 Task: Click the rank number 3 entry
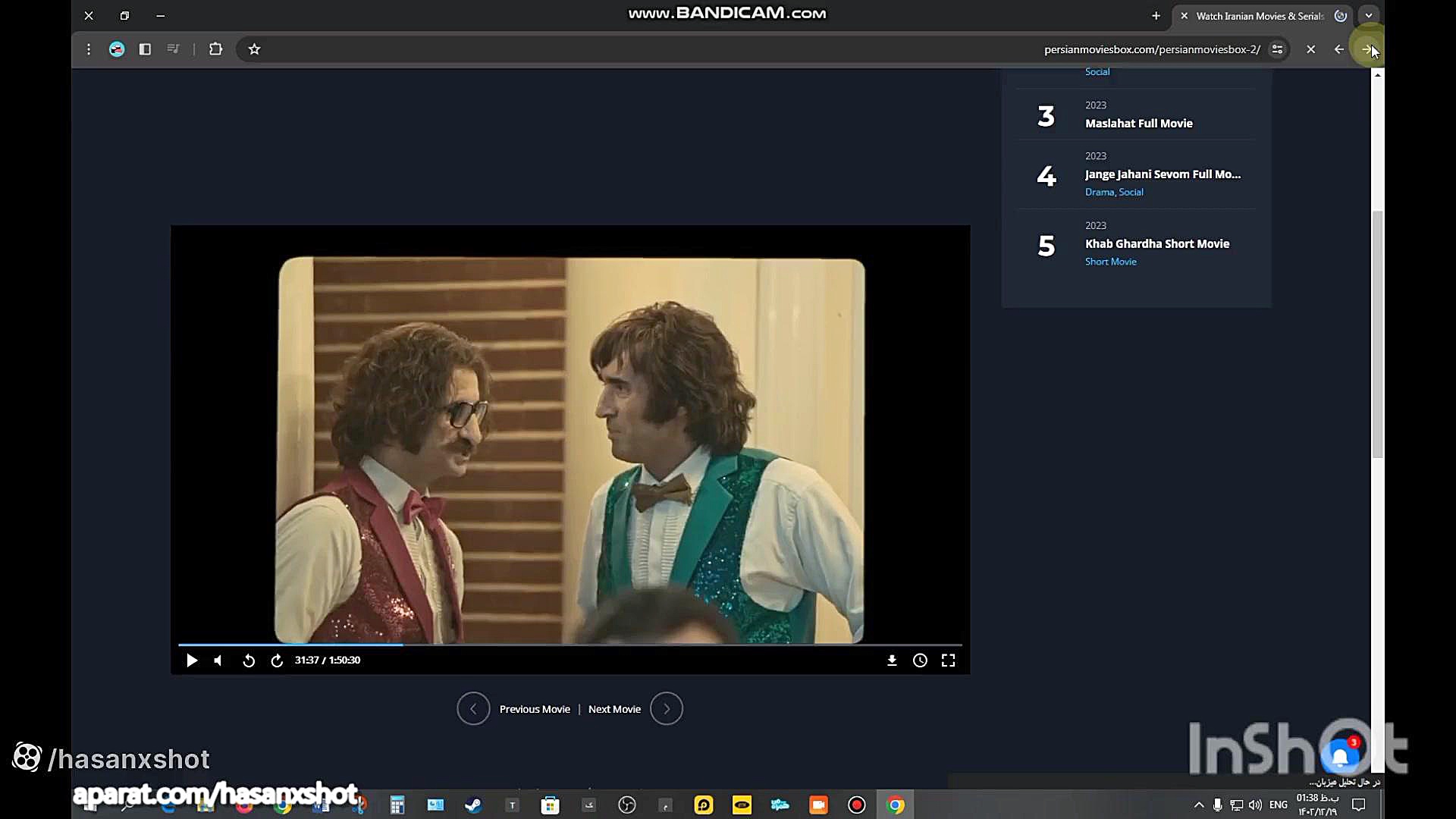(x=1046, y=116)
